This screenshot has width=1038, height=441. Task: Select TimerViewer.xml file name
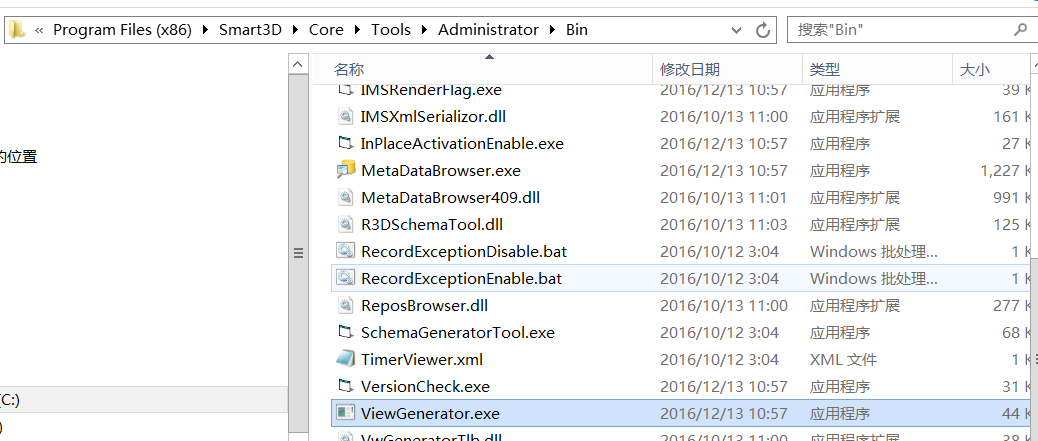pyautogui.click(x=422, y=360)
